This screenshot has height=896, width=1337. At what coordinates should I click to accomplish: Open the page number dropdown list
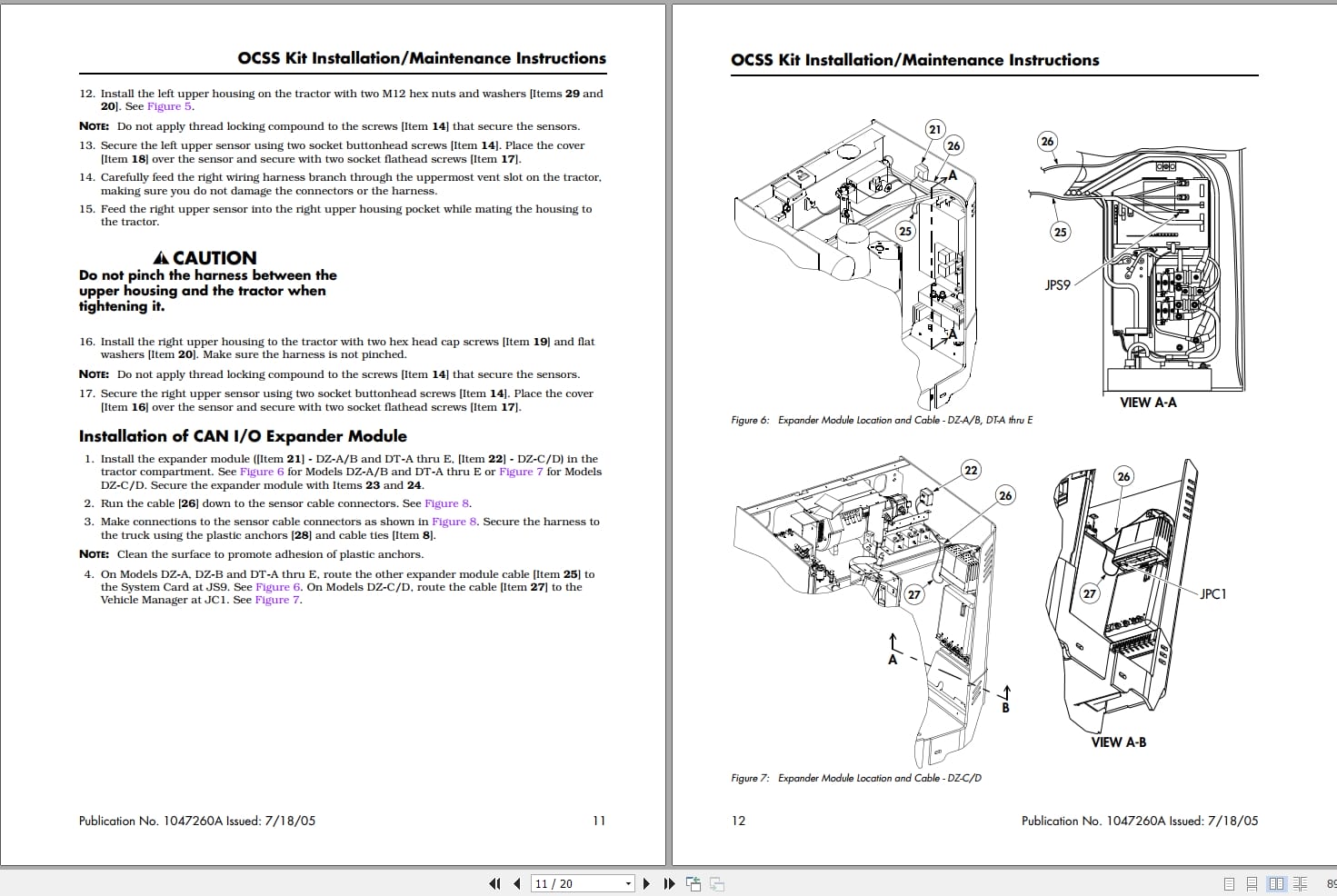[x=626, y=883]
